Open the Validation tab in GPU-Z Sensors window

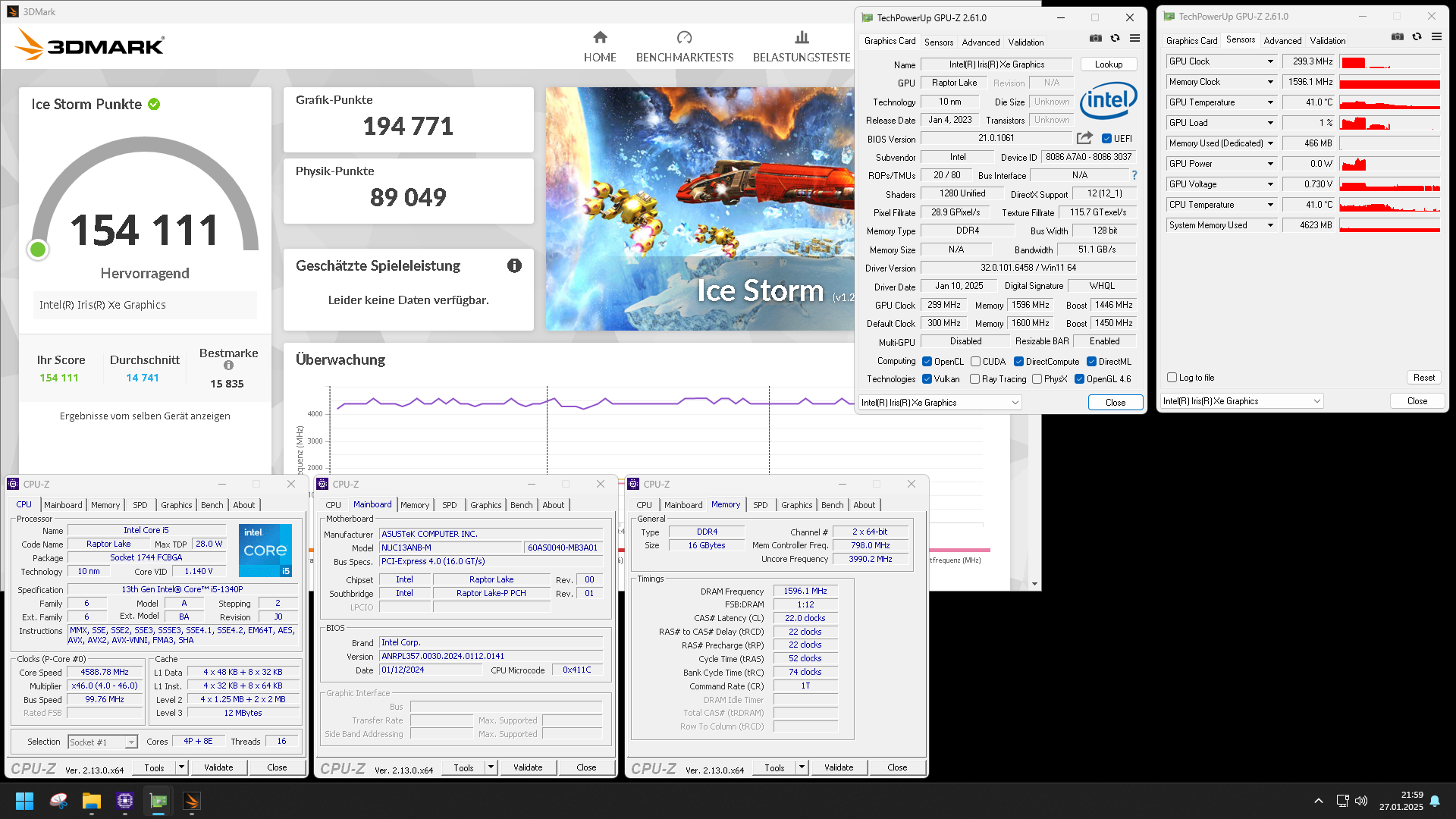click(1328, 41)
